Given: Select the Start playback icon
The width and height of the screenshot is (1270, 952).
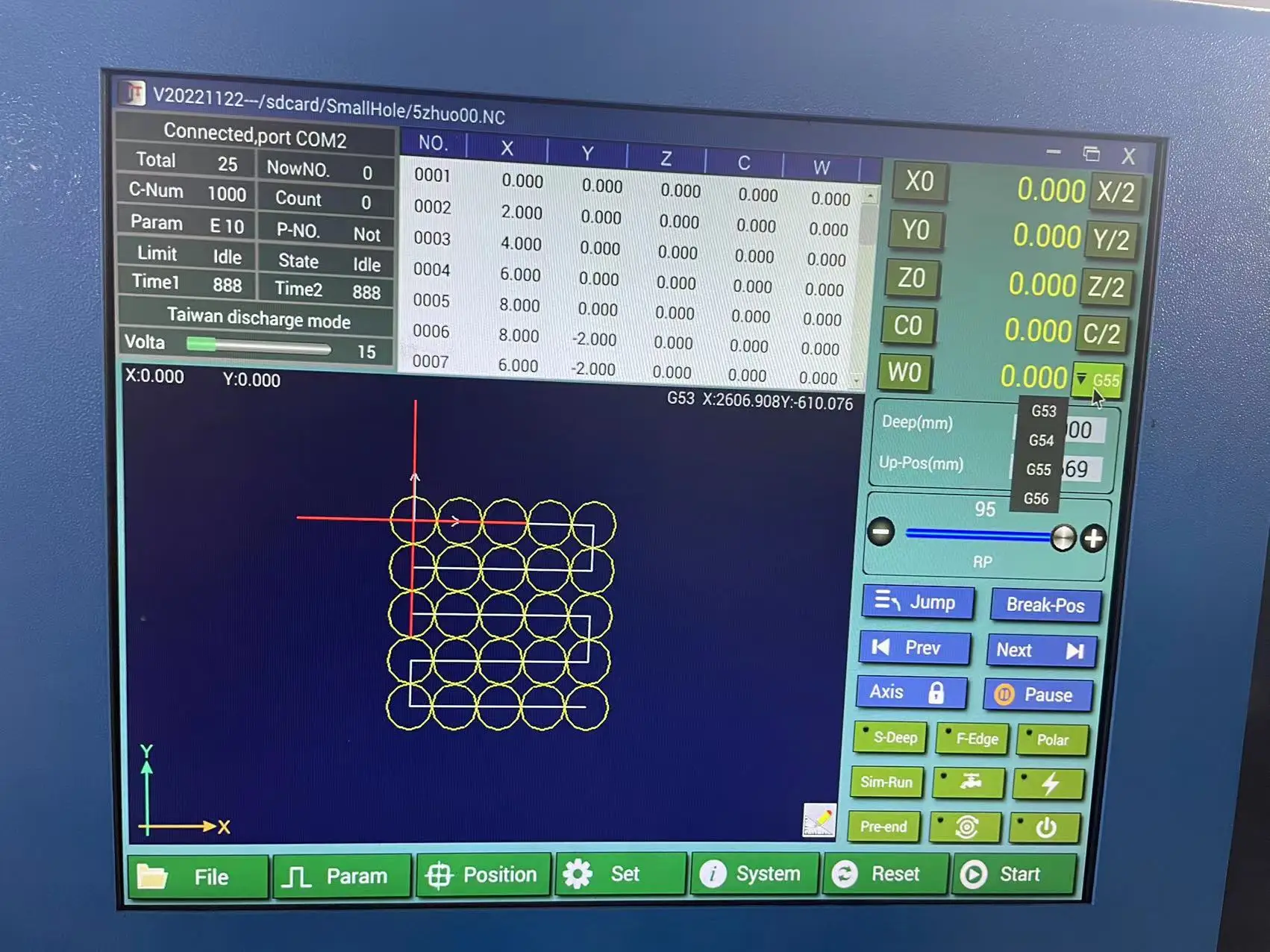Looking at the screenshot, I should click(975, 874).
